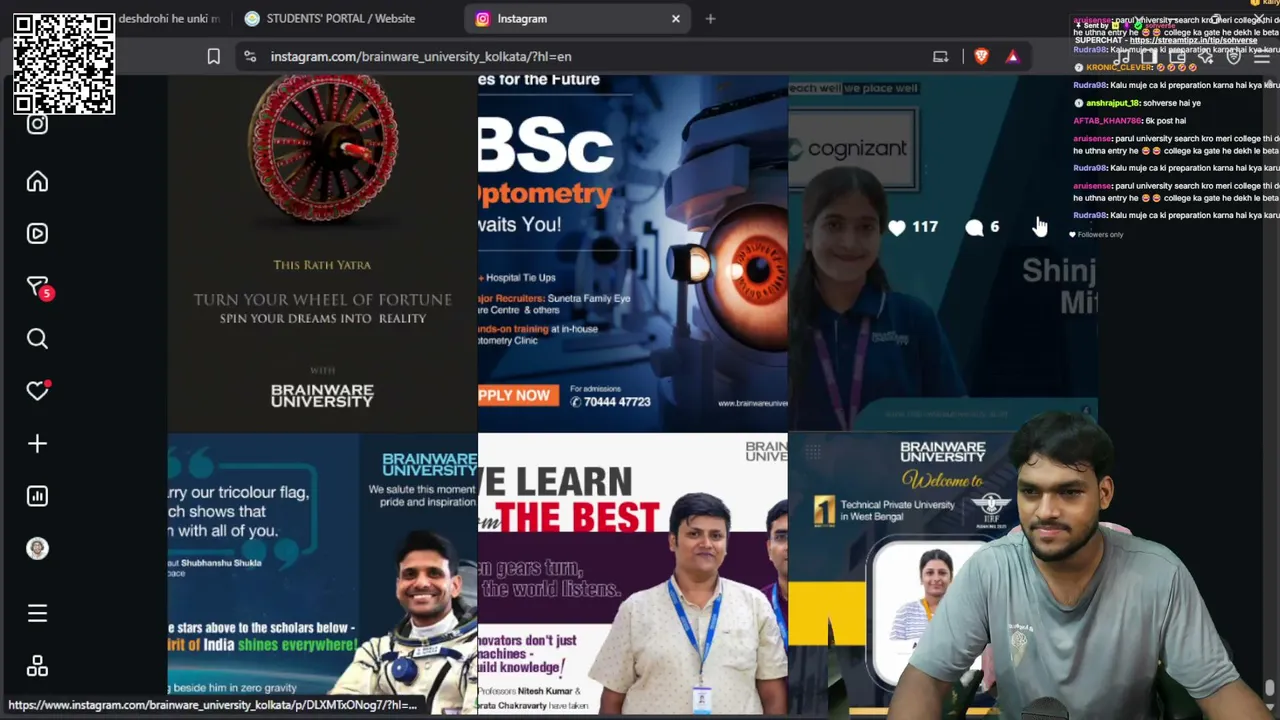Open the Rath Yatra wheel post
This screenshot has width=1280, height=720.
[322, 252]
